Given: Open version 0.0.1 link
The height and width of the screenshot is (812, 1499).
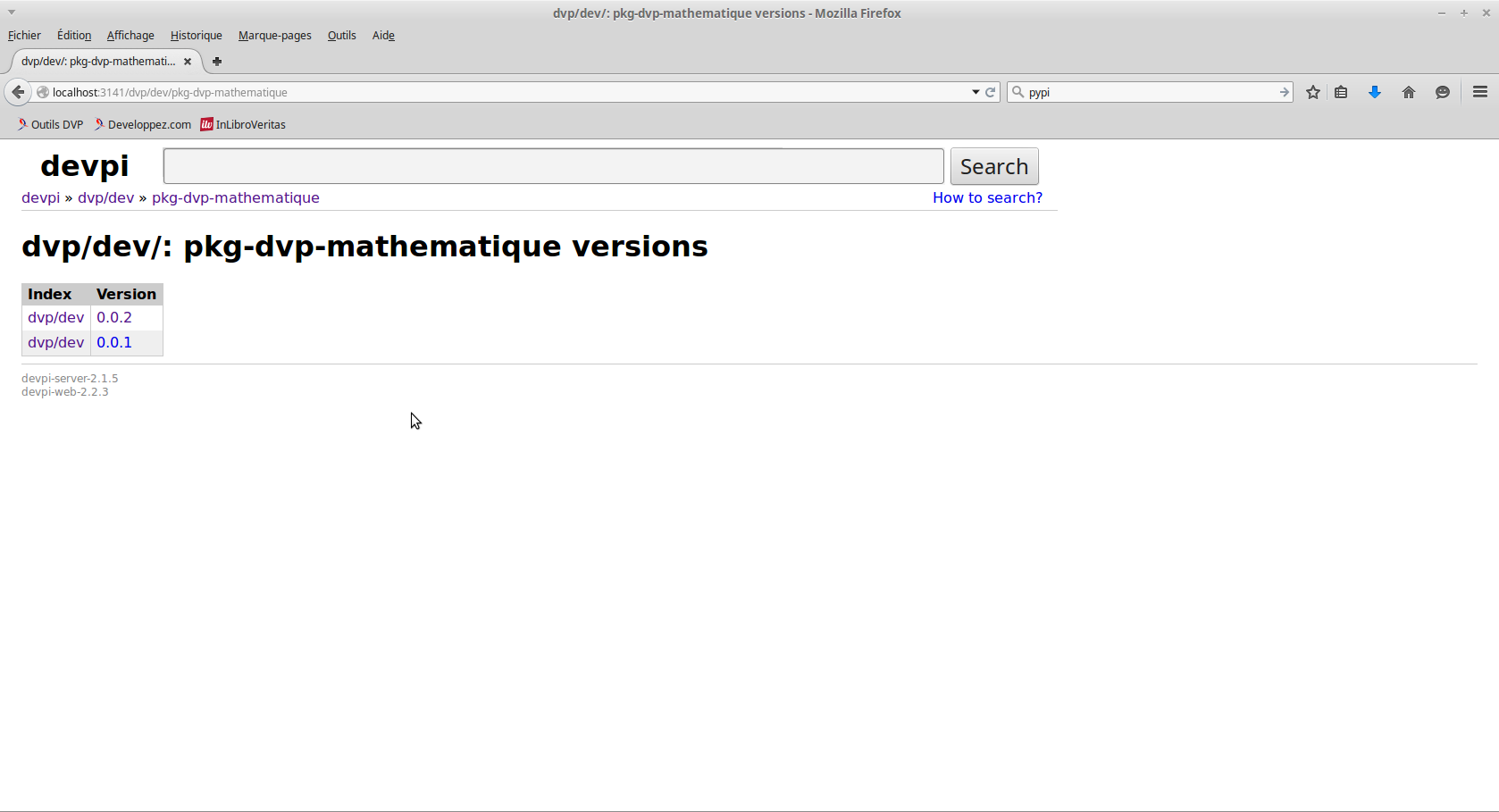Looking at the screenshot, I should 114,342.
